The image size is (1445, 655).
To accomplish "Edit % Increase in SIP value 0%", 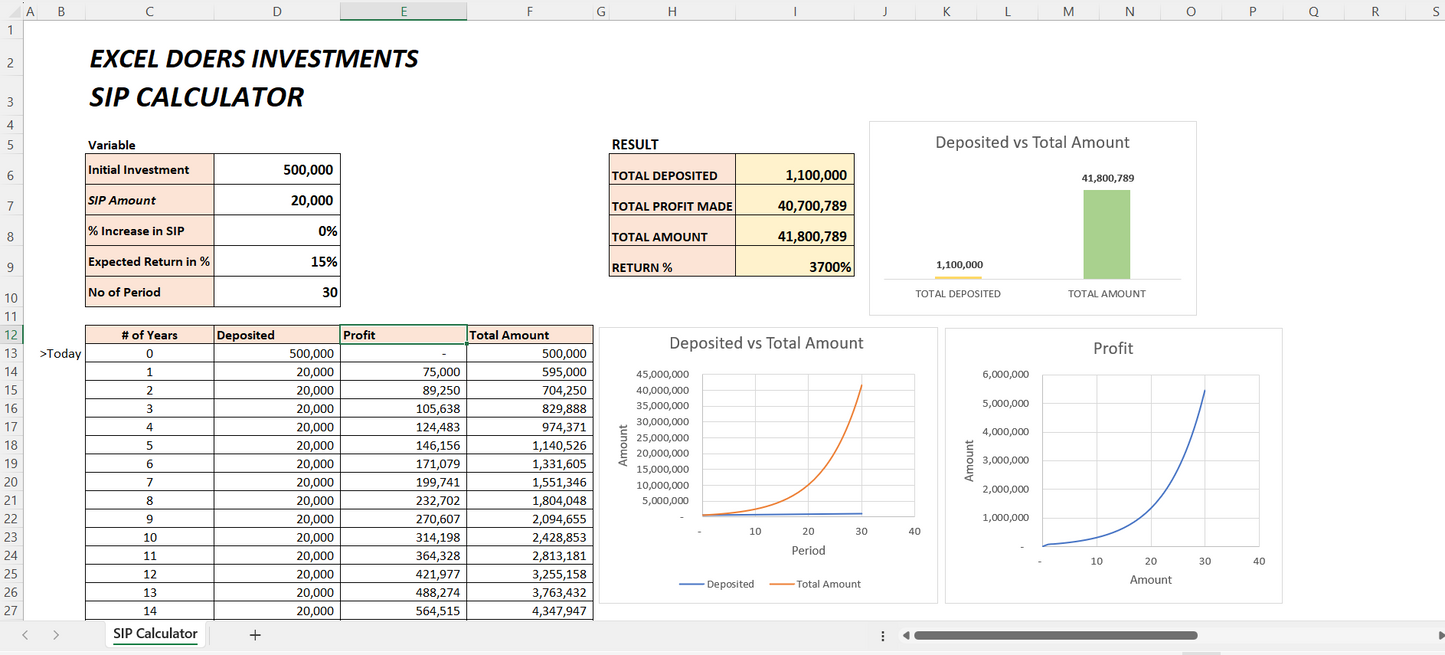I will point(277,231).
